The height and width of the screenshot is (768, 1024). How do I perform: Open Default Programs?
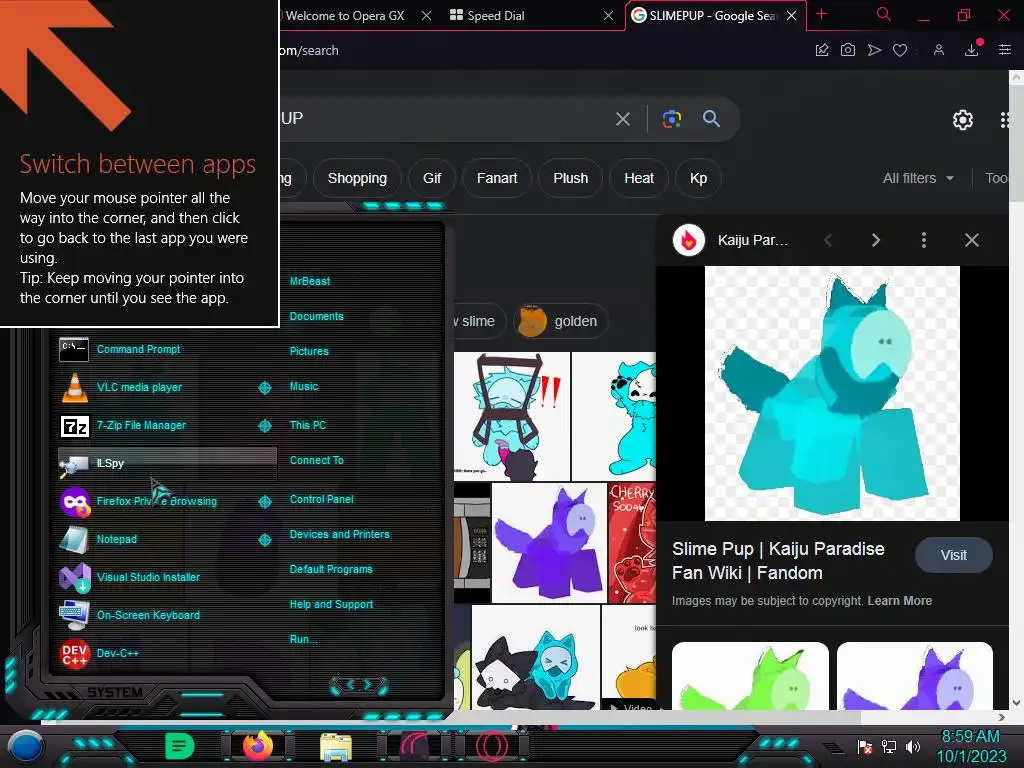331,569
